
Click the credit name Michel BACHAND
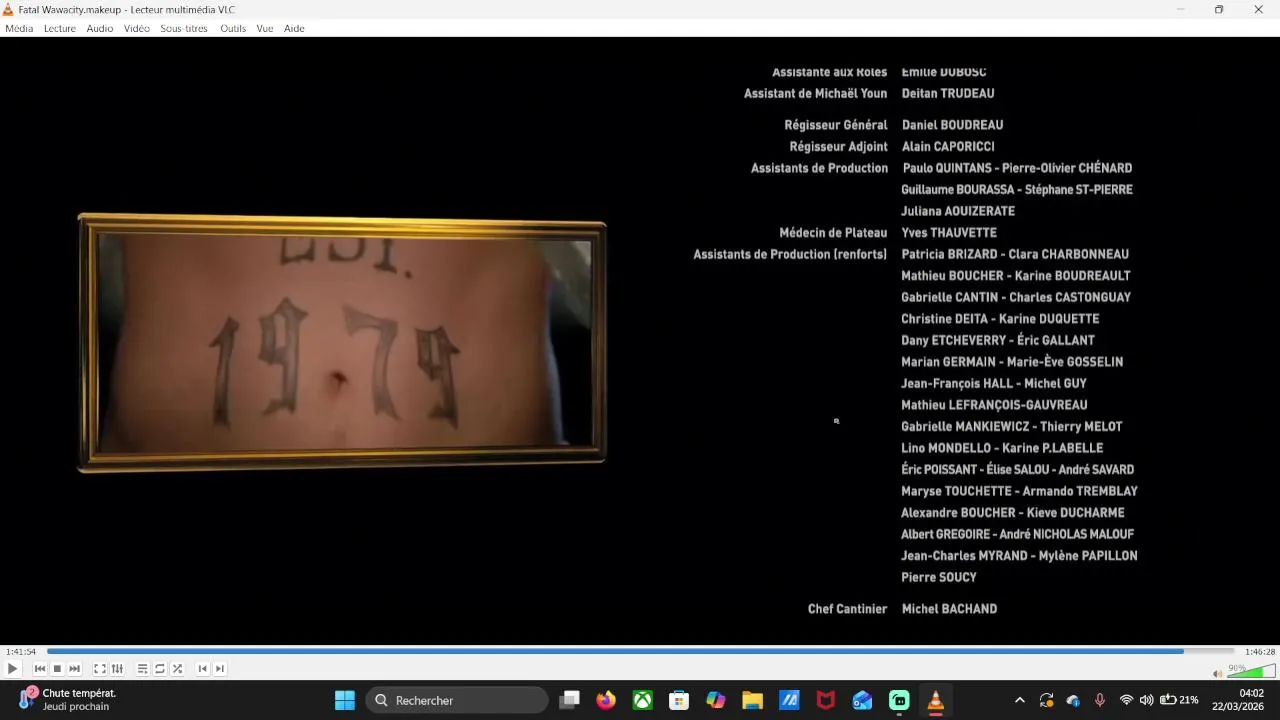(x=949, y=609)
